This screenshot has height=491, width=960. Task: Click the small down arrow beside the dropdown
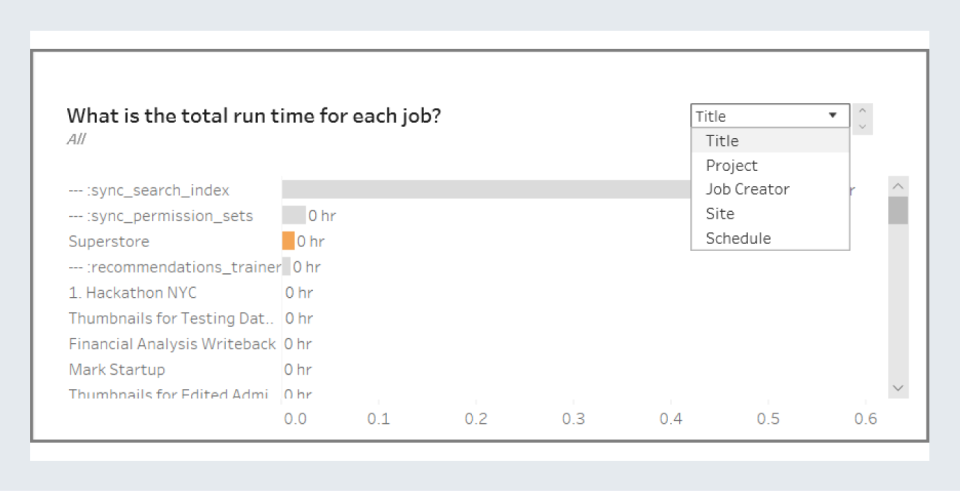click(863, 125)
